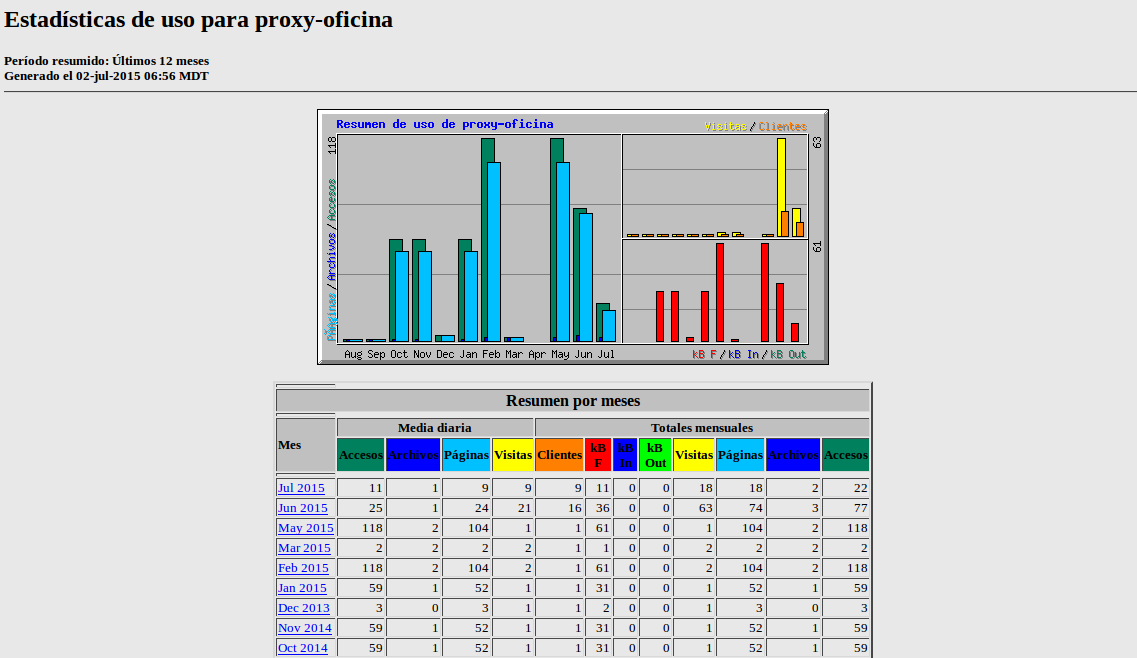Click the orange Clientes column header

559,455
